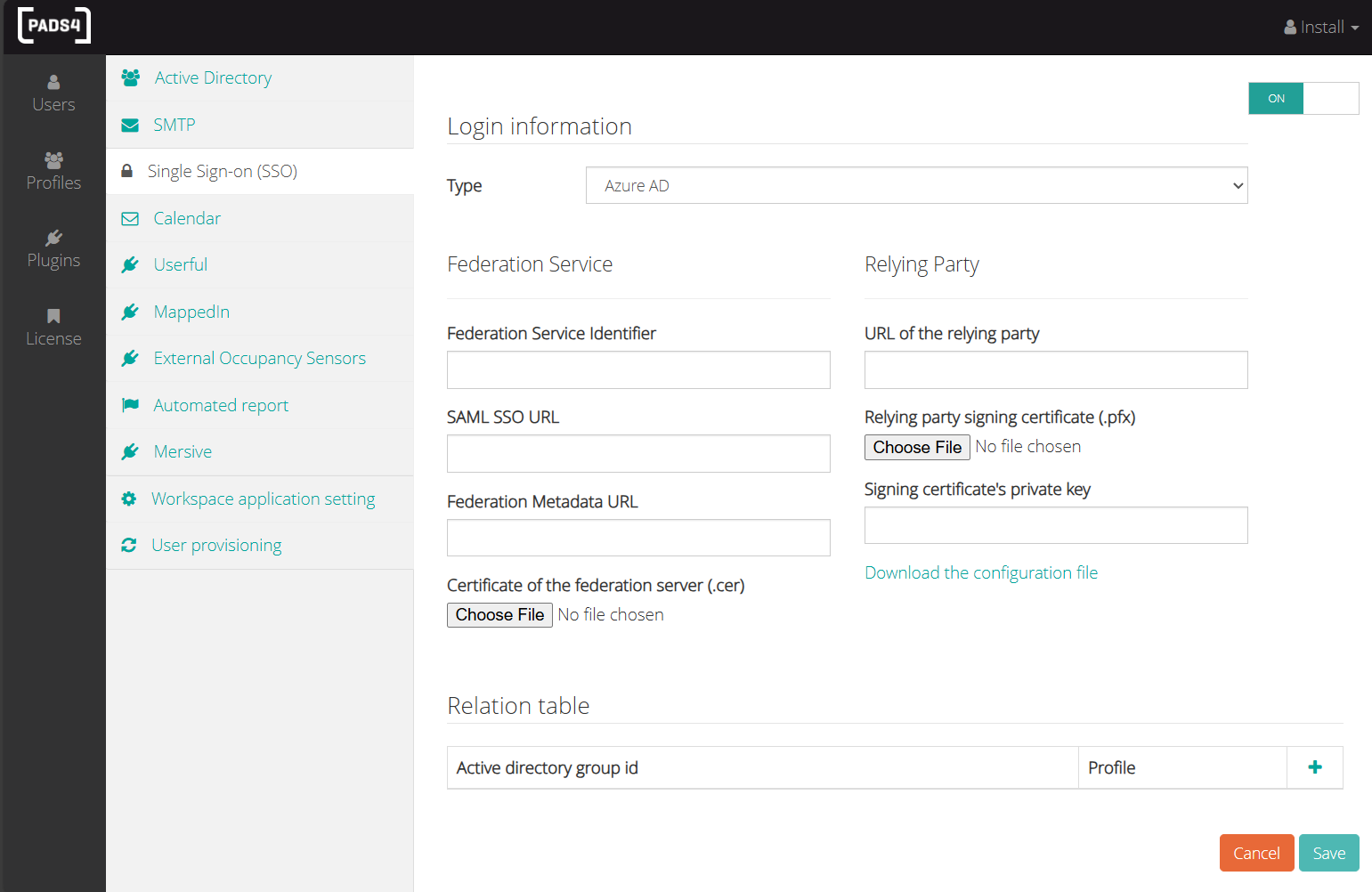Image resolution: width=1372 pixels, height=892 pixels.
Task: Open Mersive plugin settings
Action: 260,451
